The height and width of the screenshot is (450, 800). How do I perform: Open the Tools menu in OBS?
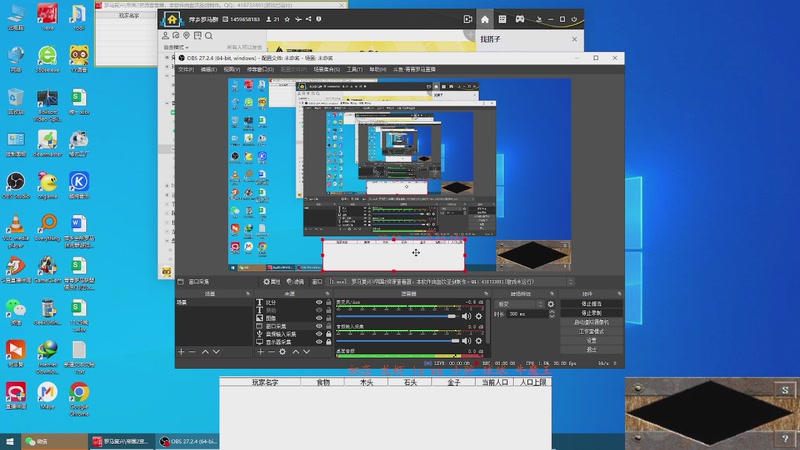[355, 69]
